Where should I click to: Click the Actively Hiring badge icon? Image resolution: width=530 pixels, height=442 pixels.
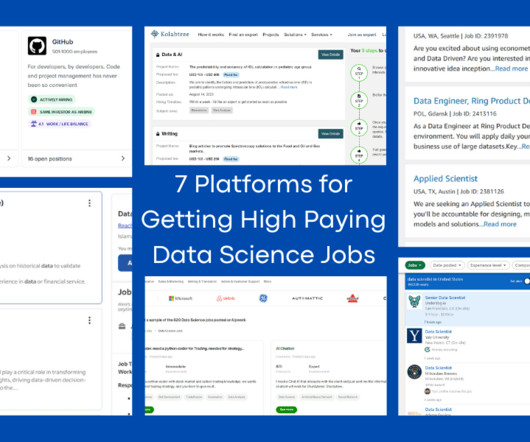click(x=34, y=100)
